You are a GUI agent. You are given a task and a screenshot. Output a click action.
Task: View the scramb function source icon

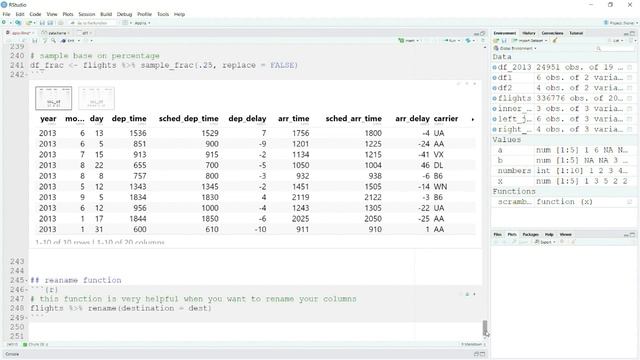pyautogui.click(x=630, y=202)
